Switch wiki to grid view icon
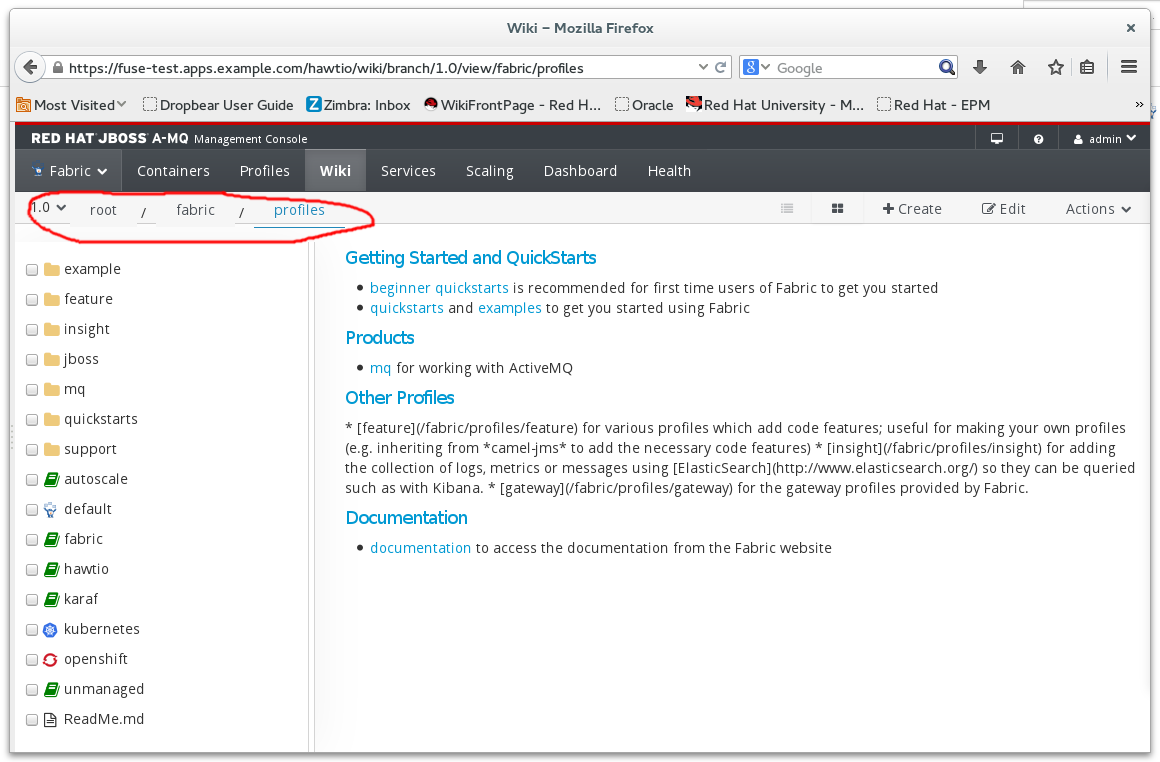 837,209
